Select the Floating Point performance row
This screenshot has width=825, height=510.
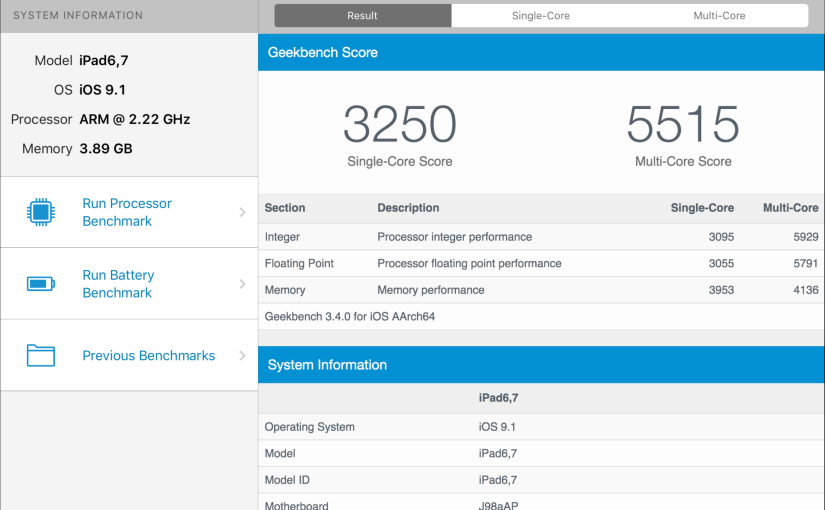tap(541, 263)
